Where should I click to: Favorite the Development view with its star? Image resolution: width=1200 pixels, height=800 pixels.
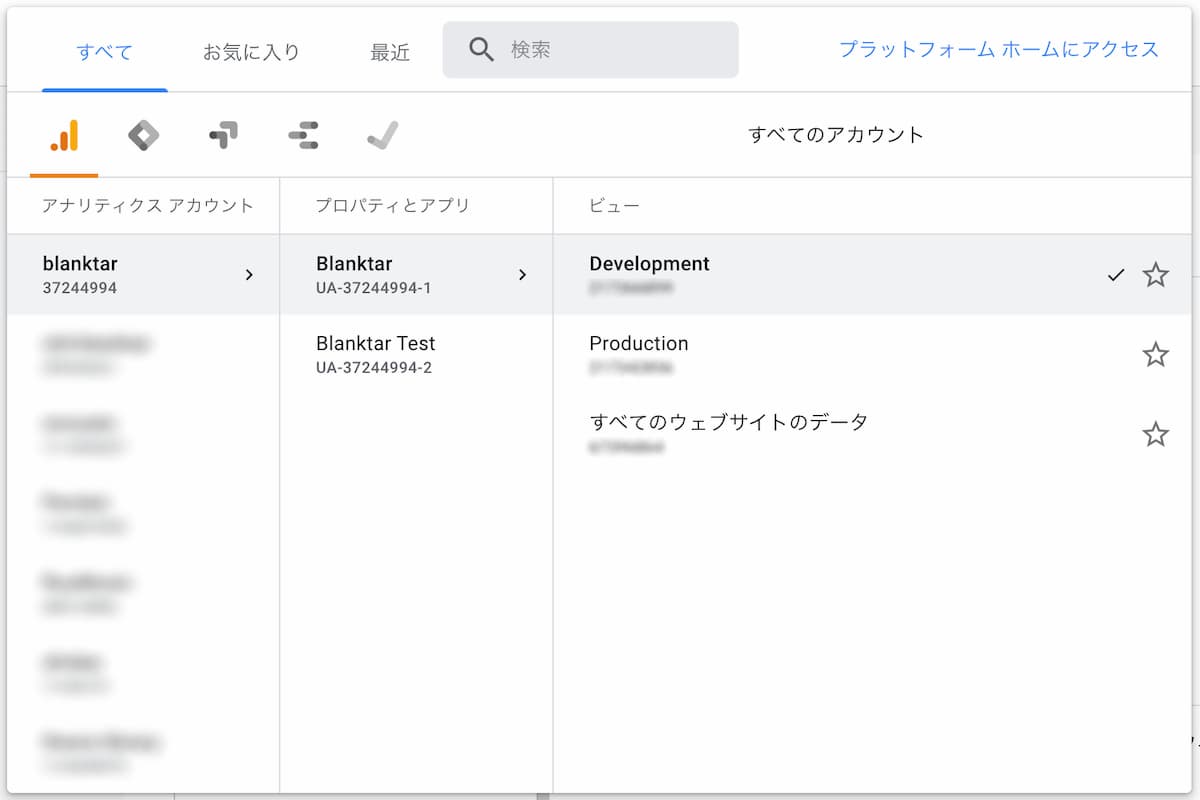click(1156, 275)
